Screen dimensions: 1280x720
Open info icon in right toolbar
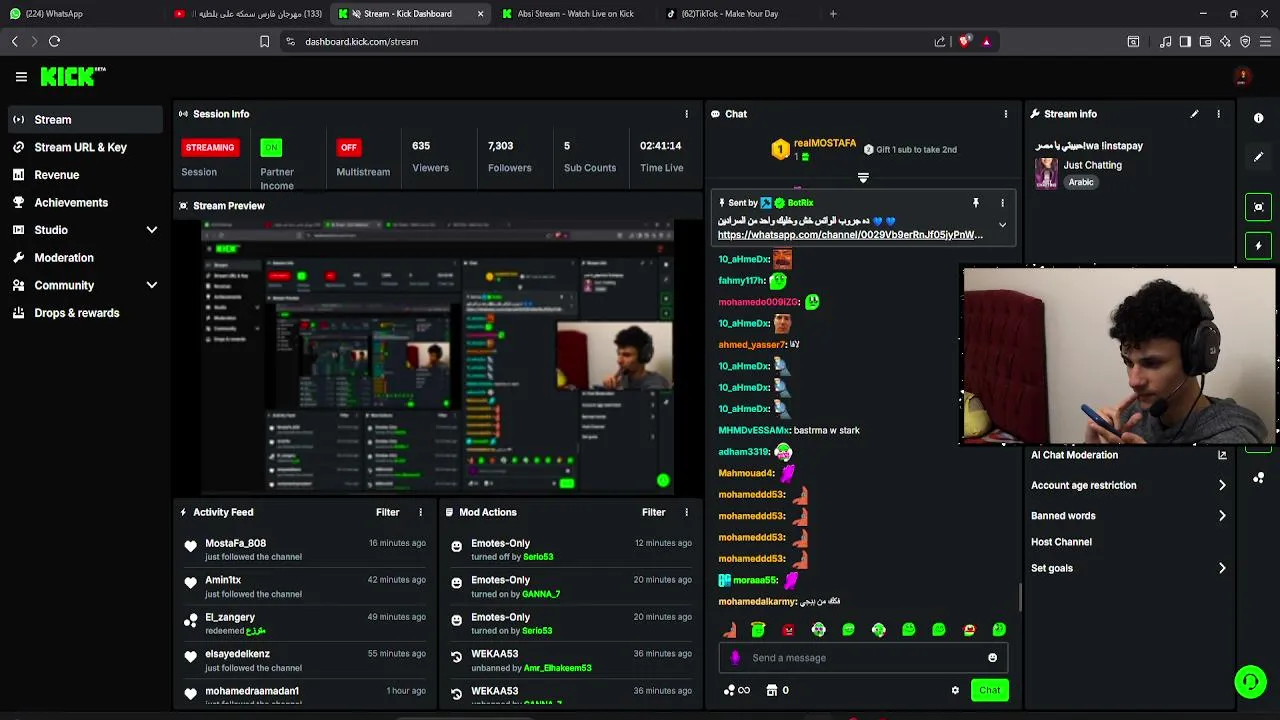click(1259, 118)
